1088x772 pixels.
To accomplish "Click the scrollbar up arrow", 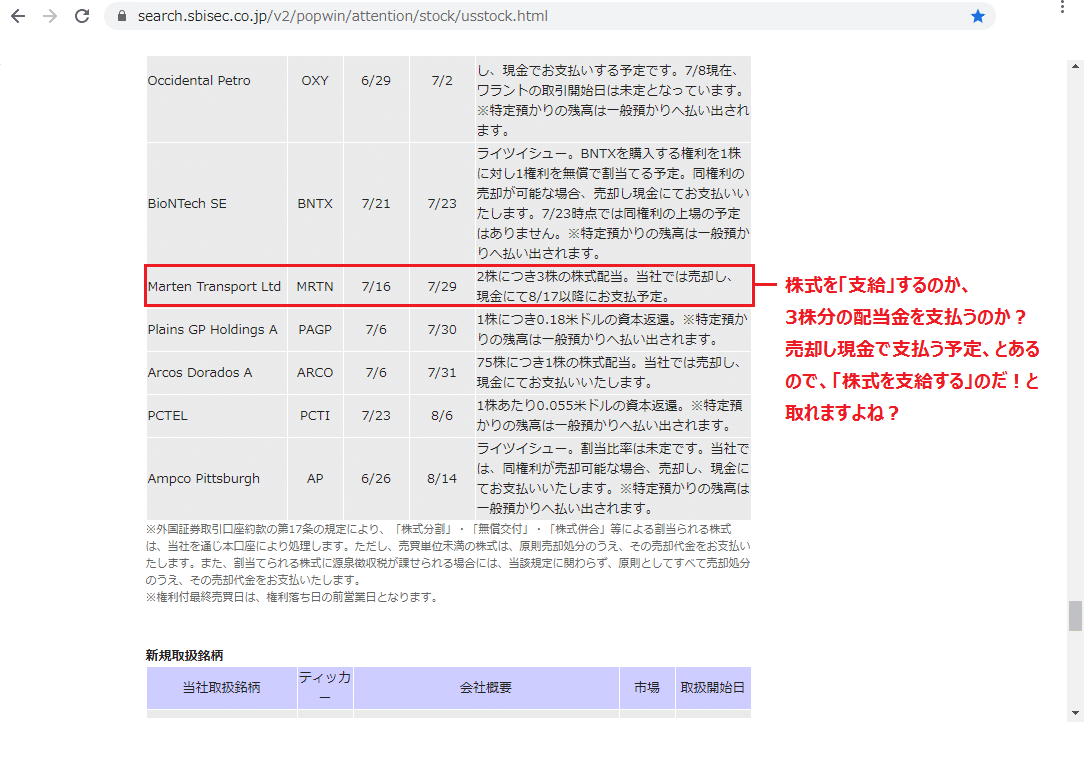I will point(1076,67).
